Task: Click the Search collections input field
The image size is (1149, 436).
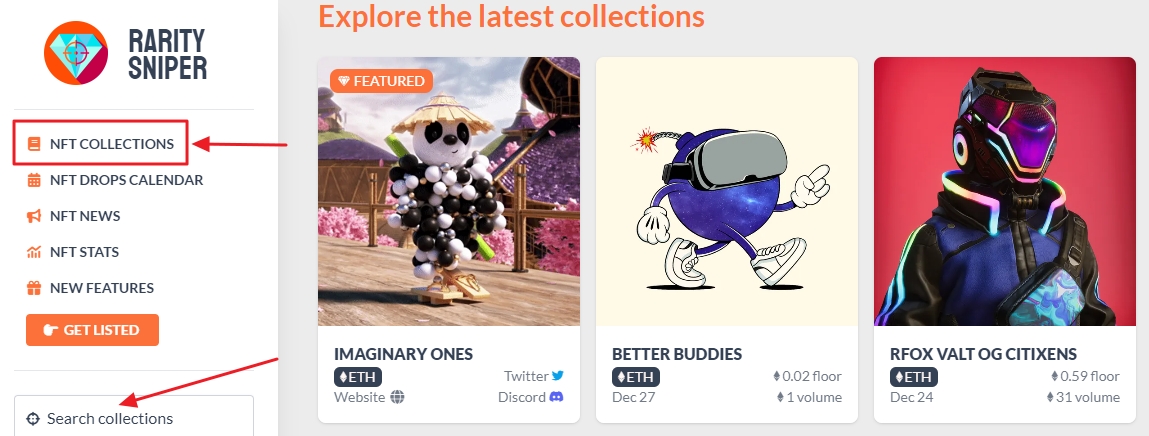Action: (134, 416)
